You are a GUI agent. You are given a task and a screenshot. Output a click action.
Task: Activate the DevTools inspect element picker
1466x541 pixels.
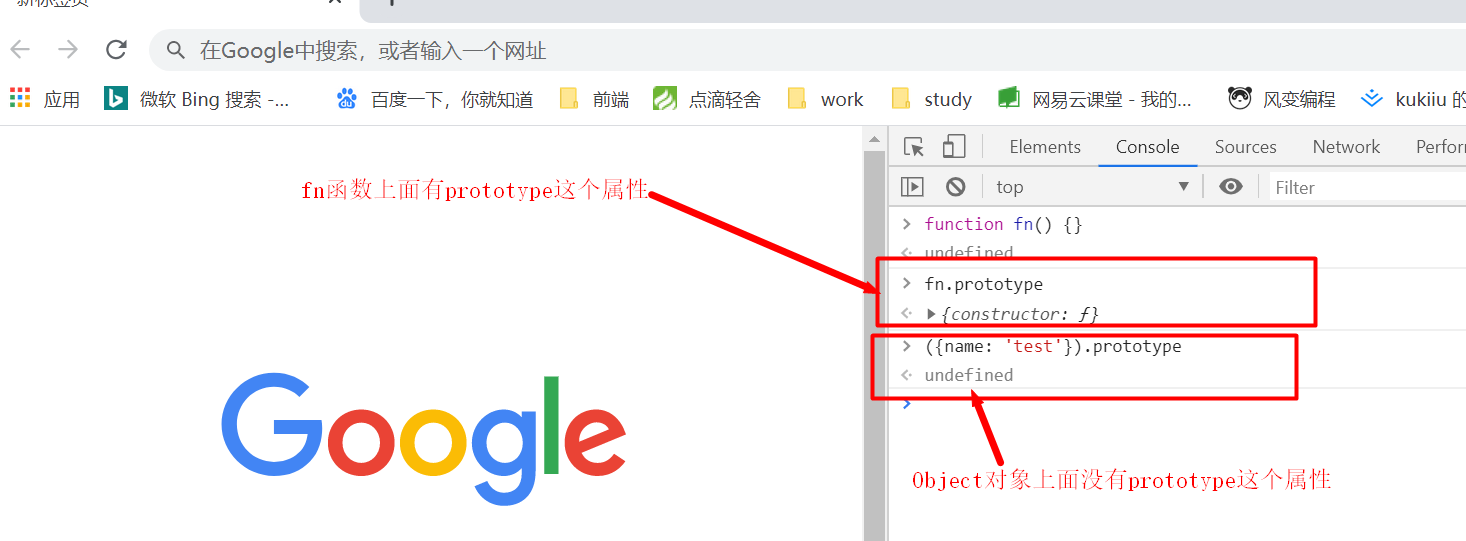pos(914,147)
